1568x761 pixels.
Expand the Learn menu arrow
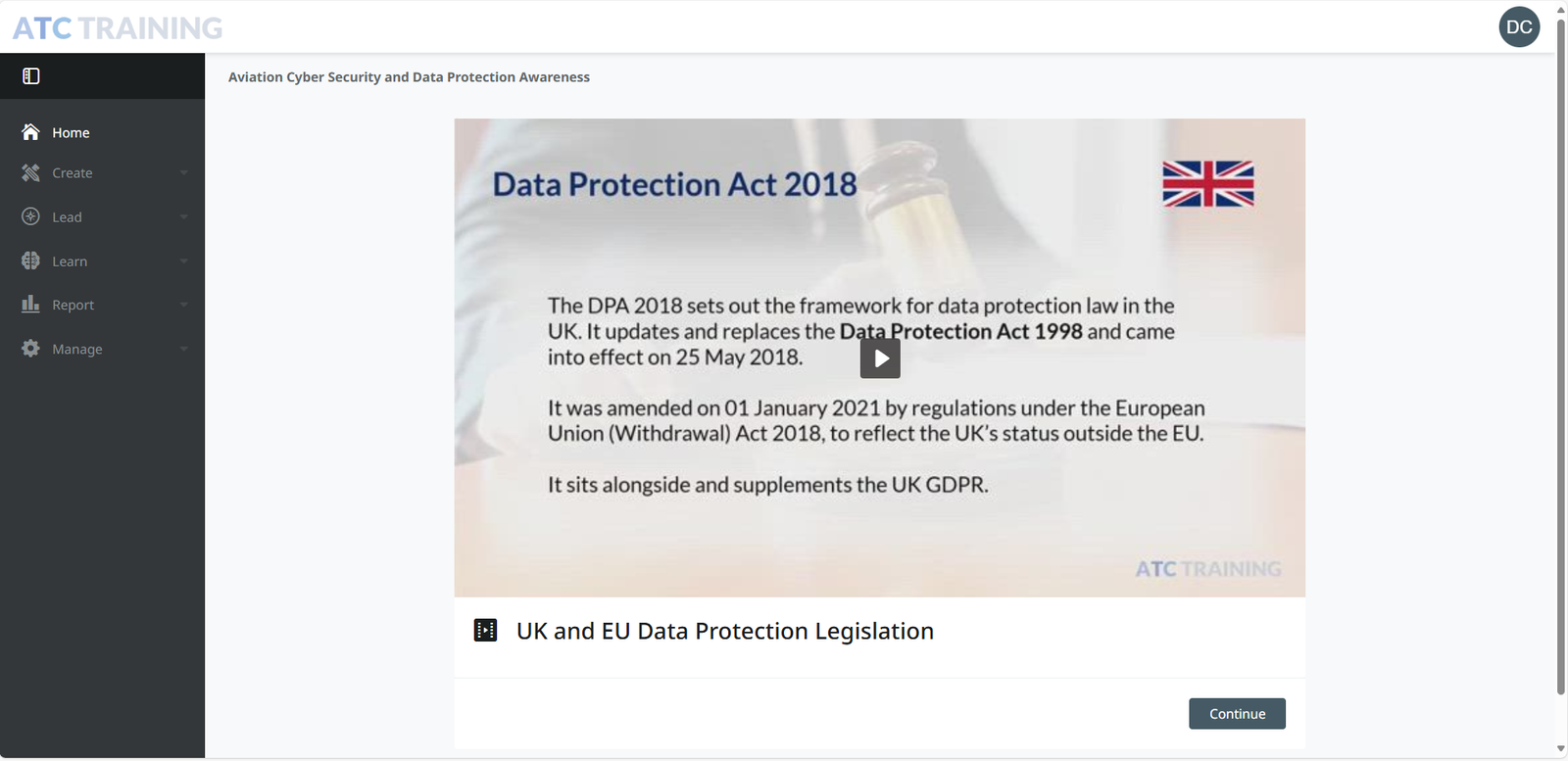[183, 262]
